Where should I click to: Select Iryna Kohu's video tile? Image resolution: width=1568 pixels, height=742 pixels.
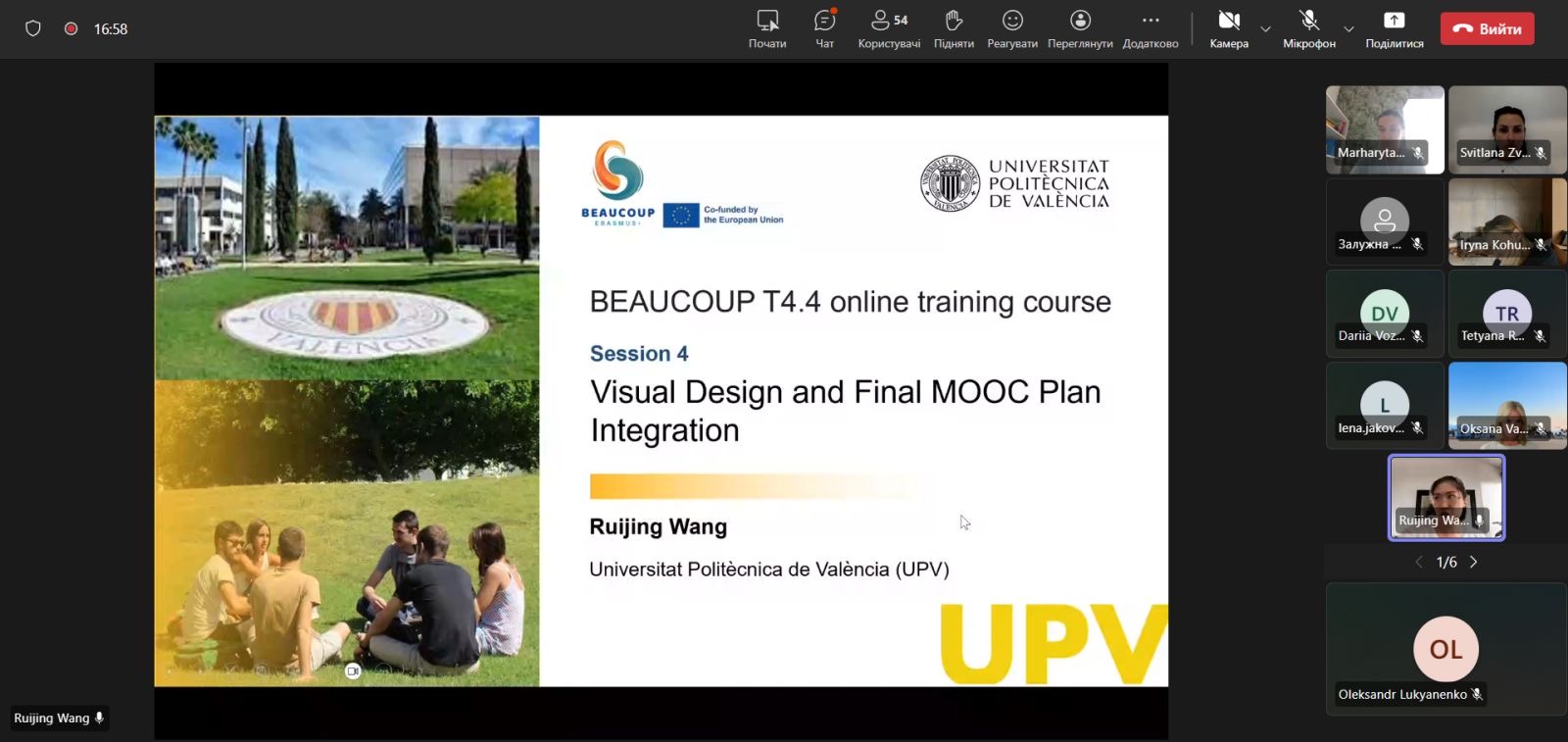[1507, 222]
